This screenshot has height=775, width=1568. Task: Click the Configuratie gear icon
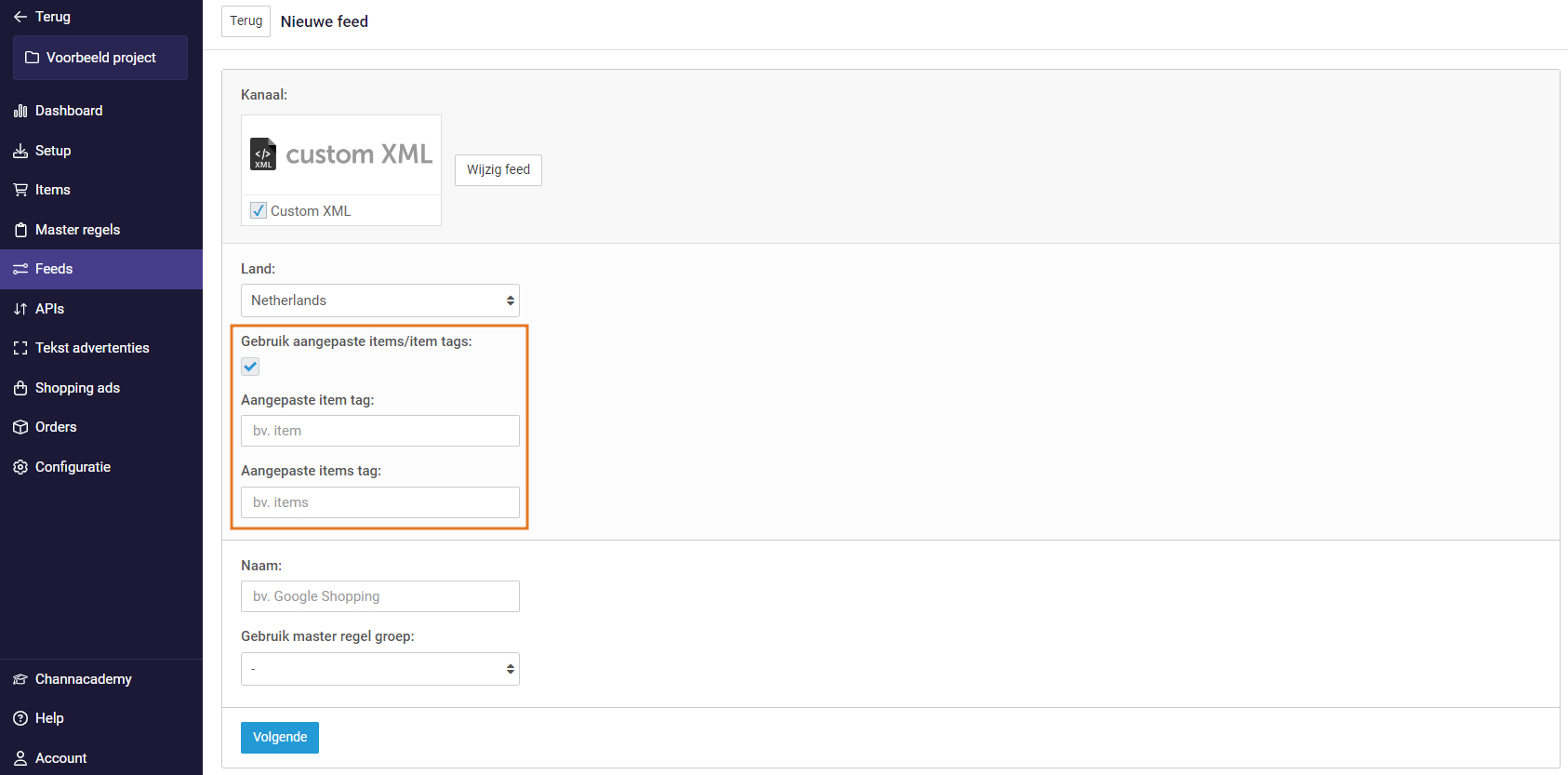20,467
